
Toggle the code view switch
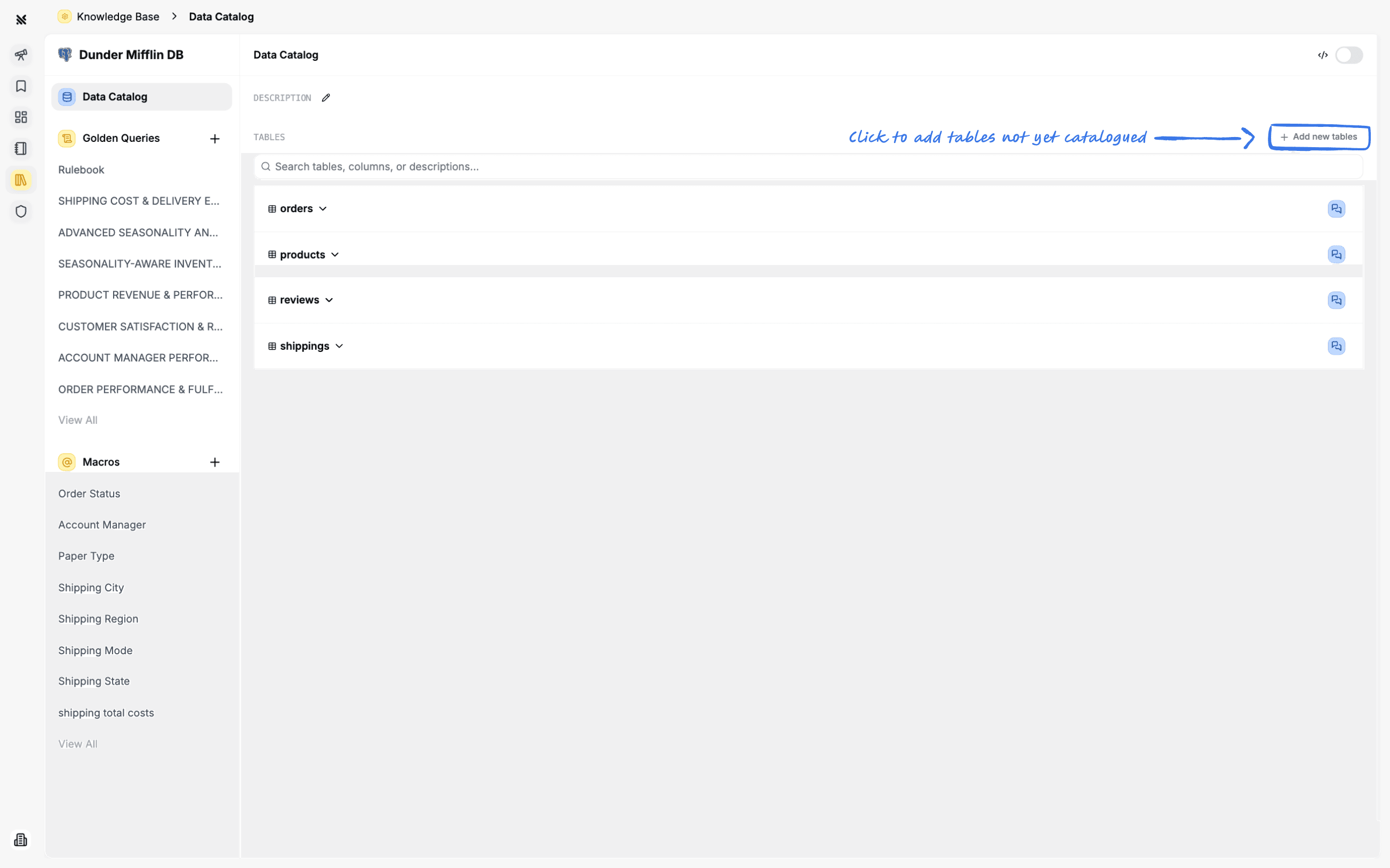[x=1348, y=55]
